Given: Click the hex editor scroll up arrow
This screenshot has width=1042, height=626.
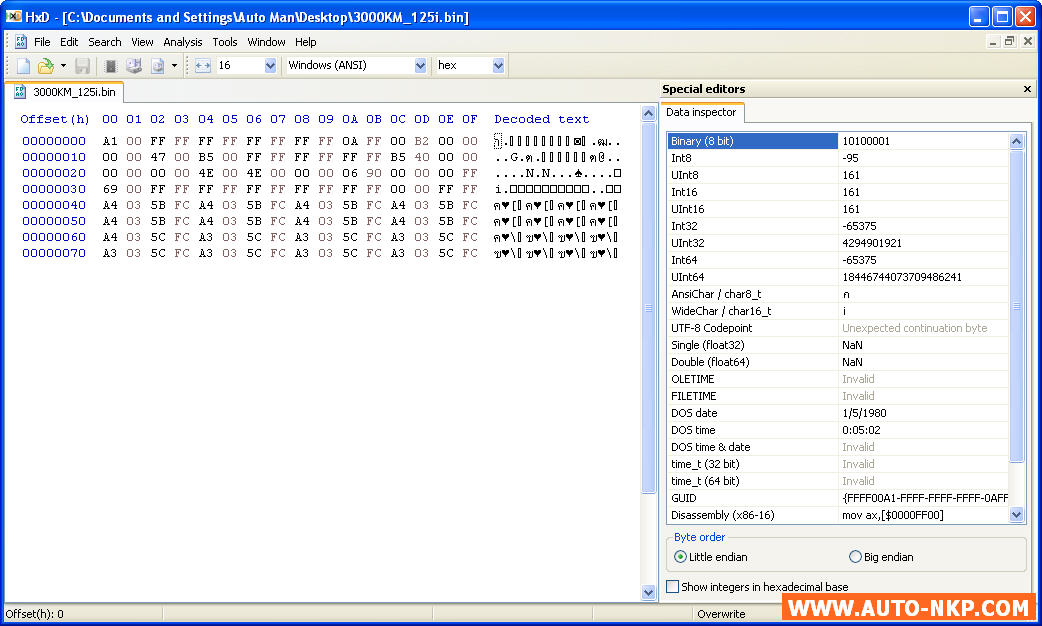Looking at the screenshot, I should pos(649,114).
